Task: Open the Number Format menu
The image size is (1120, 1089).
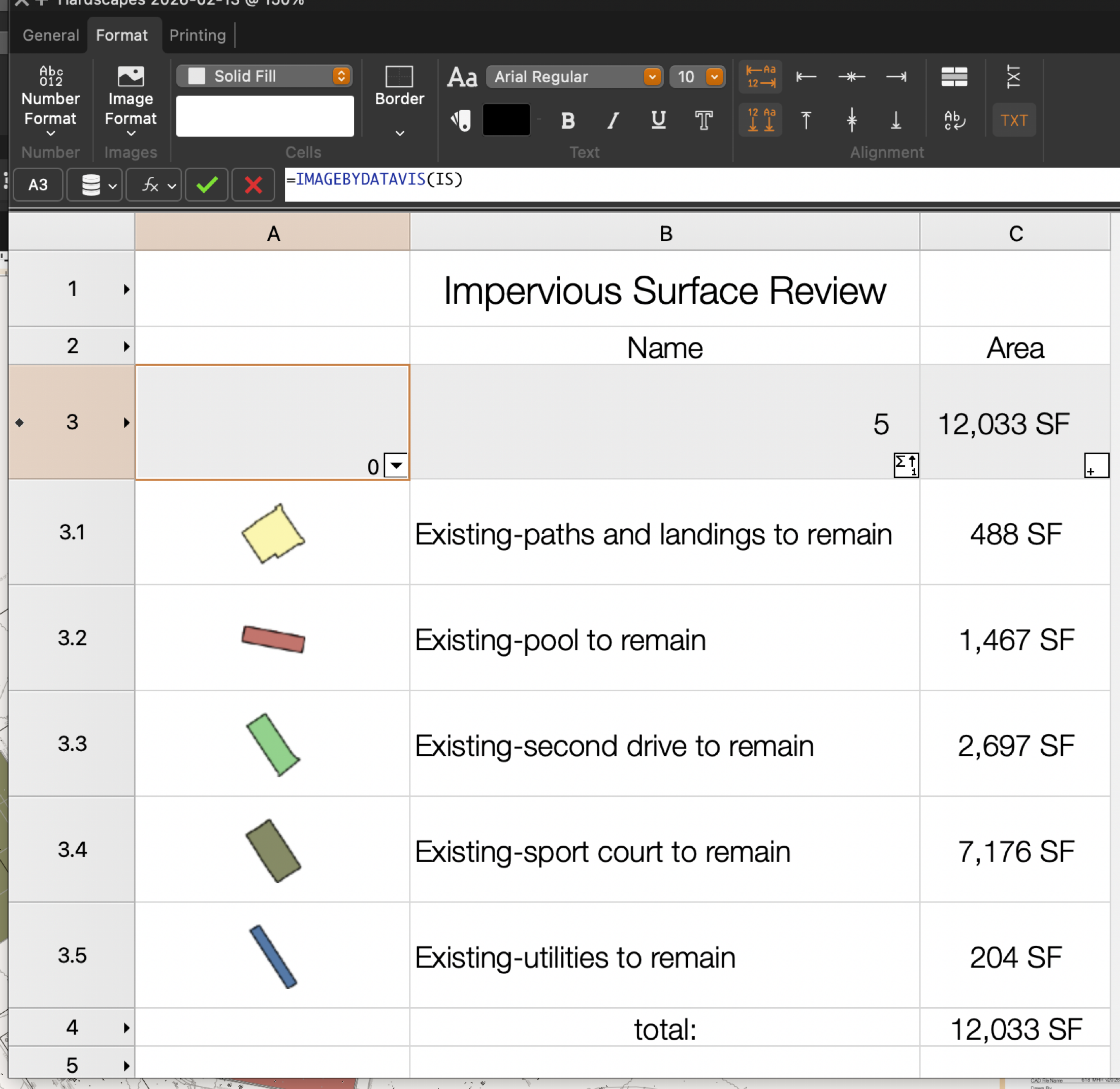Action: (x=50, y=102)
